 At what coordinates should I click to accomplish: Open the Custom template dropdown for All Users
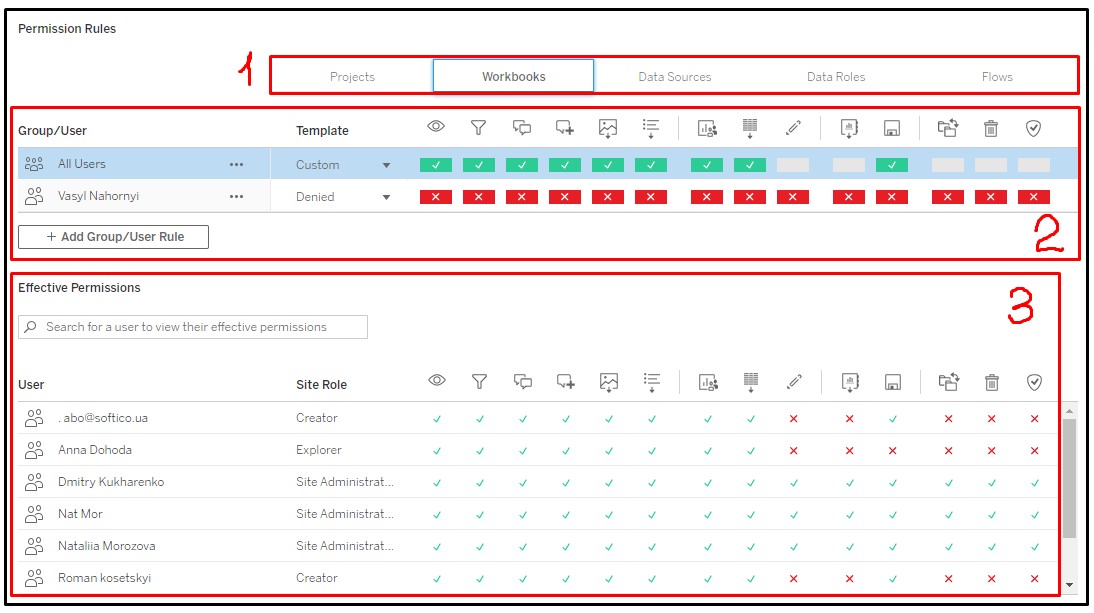(386, 166)
